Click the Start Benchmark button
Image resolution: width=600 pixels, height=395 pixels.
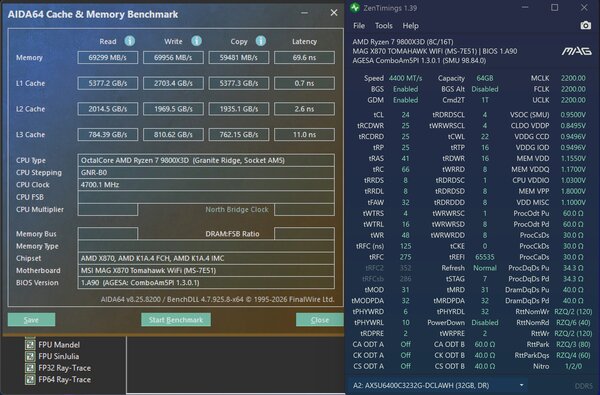pyautogui.click(x=176, y=320)
